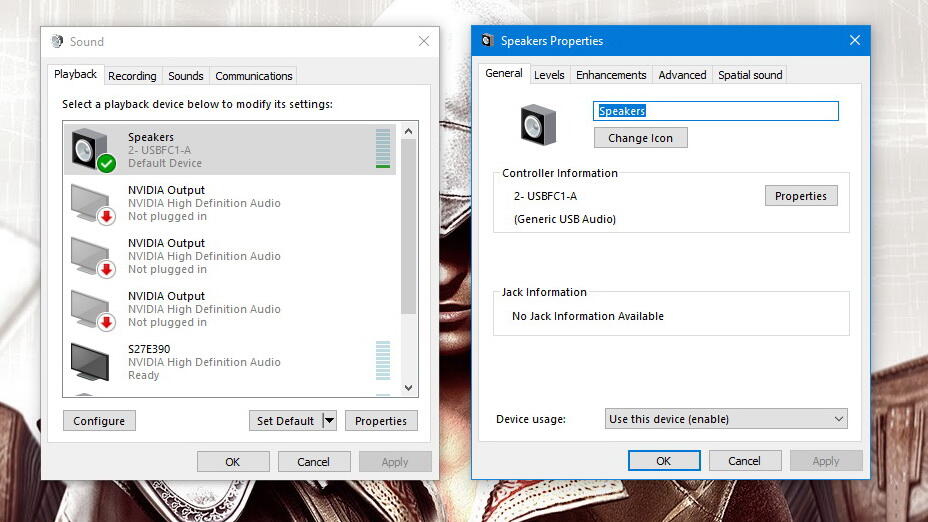The height and width of the screenshot is (522, 928).
Task: Click Cancel in the Sound window
Action: click(313, 462)
